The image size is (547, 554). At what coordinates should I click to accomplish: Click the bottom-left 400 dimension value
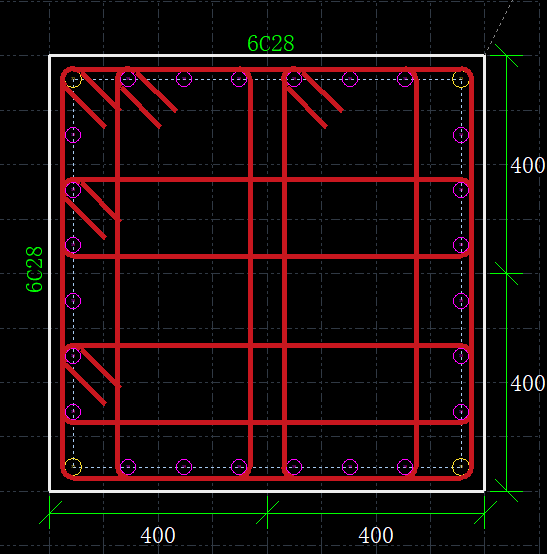(x=158, y=536)
